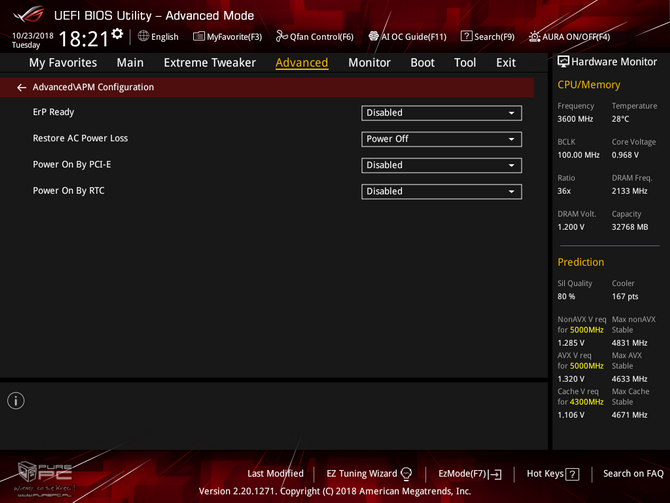Click the globe language icon

pos(143,36)
